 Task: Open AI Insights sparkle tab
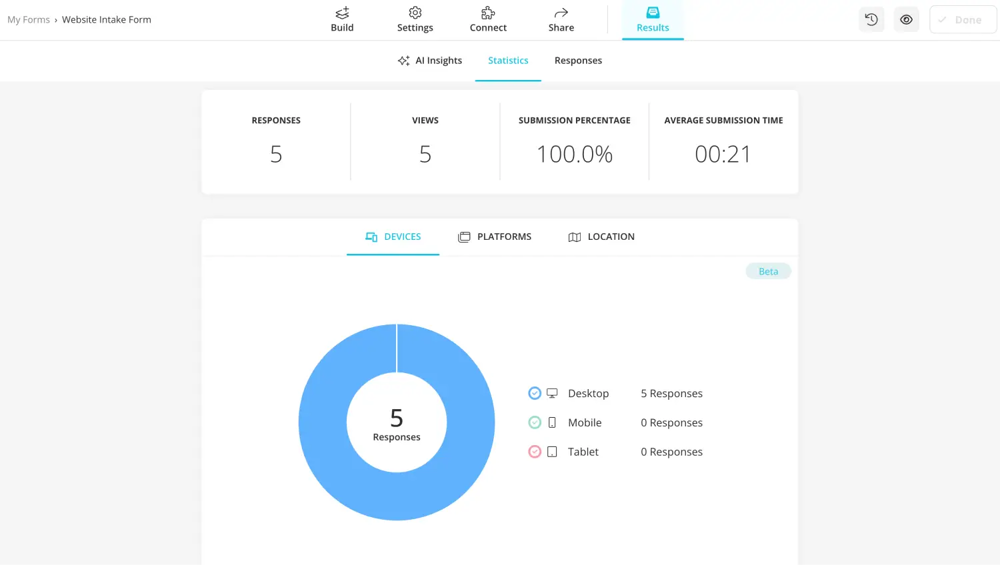click(430, 61)
